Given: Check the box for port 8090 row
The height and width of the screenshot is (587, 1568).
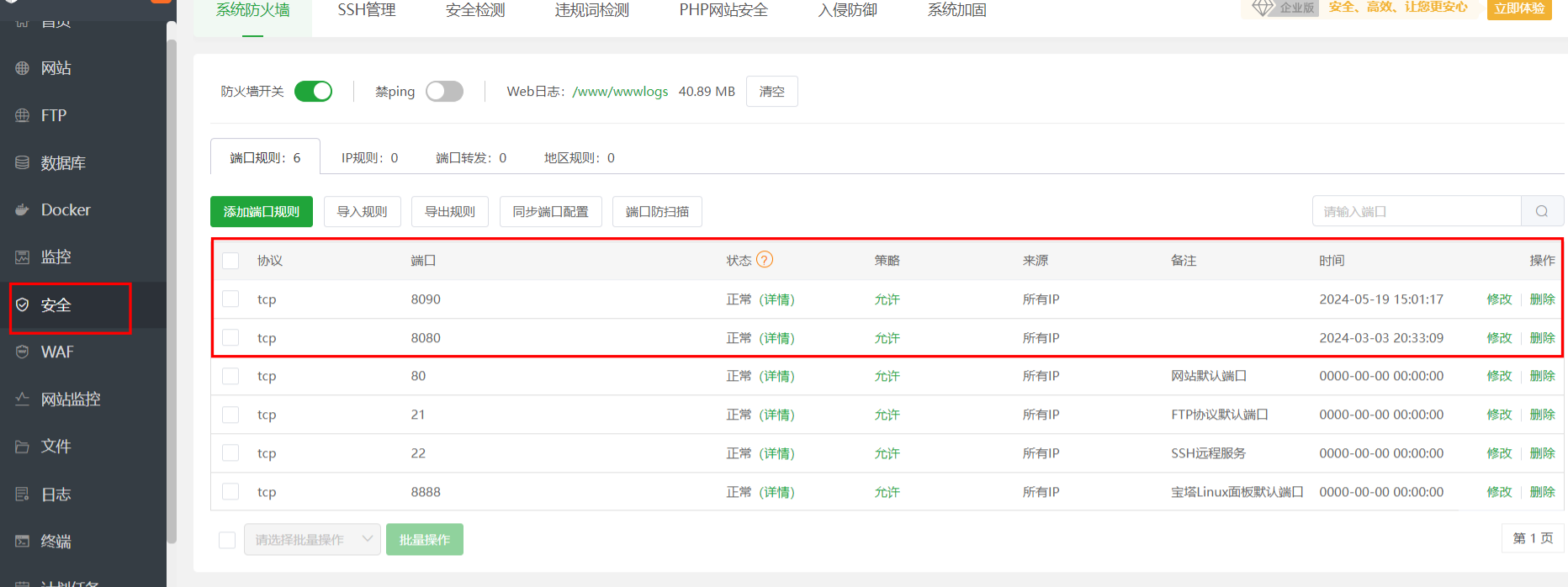Looking at the screenshot, I should pos(230,299).
